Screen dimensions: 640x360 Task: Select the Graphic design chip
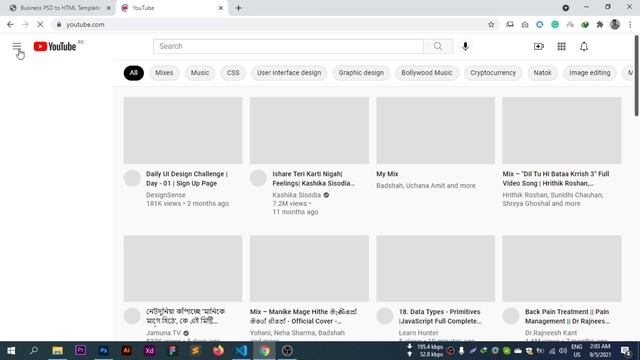(361, 73)
